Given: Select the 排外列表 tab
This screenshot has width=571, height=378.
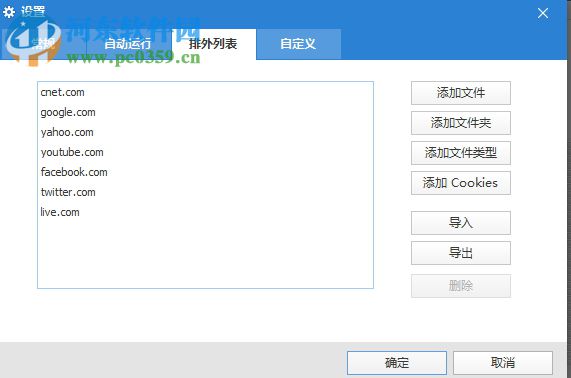Looking at the screenshot, I should [213, 44].
